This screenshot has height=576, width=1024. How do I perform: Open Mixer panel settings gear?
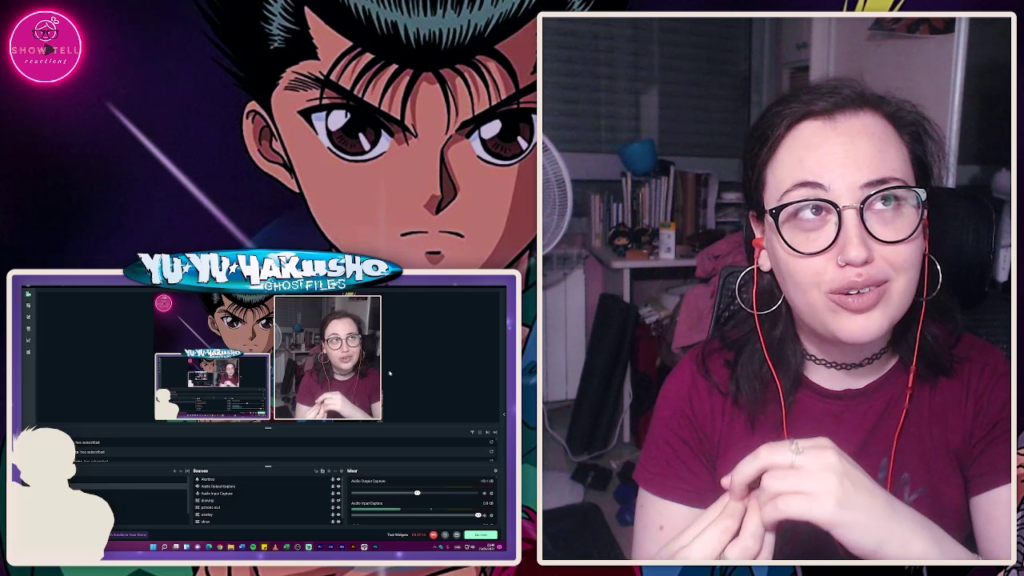(494, 470)
